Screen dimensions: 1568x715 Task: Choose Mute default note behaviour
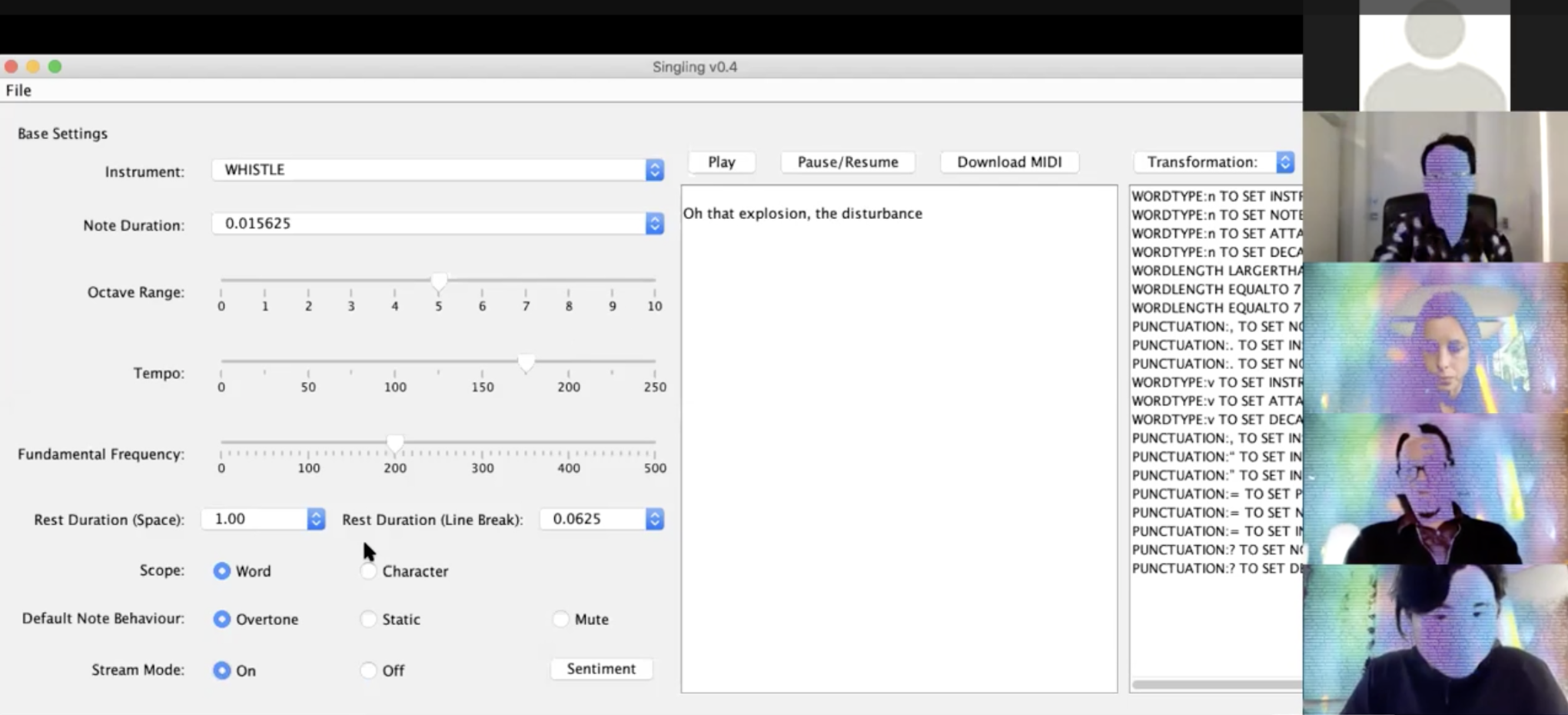561,620
